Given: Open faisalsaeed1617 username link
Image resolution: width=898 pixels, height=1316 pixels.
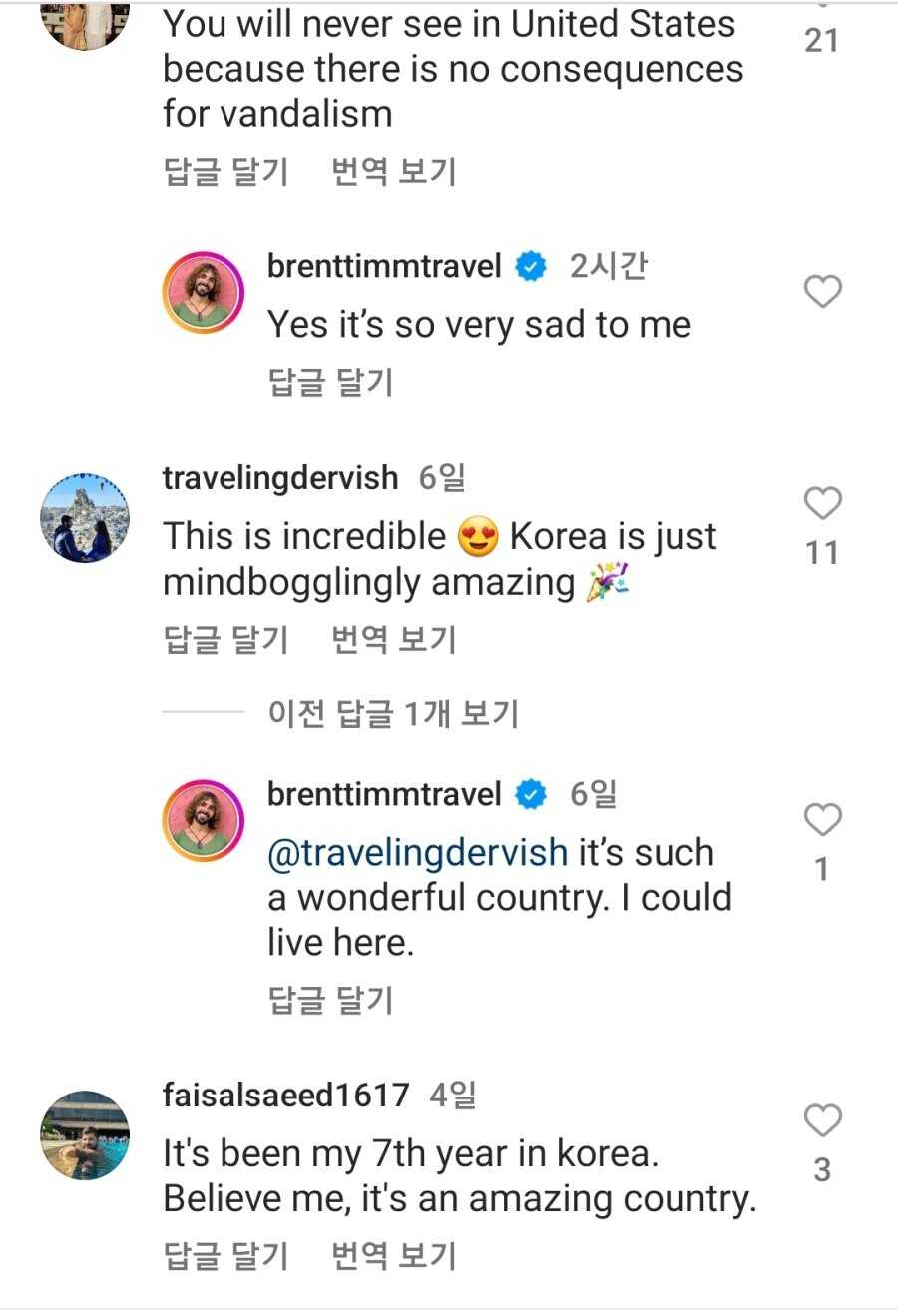Looking at the screenshot, I should (x=285, y=1095).
